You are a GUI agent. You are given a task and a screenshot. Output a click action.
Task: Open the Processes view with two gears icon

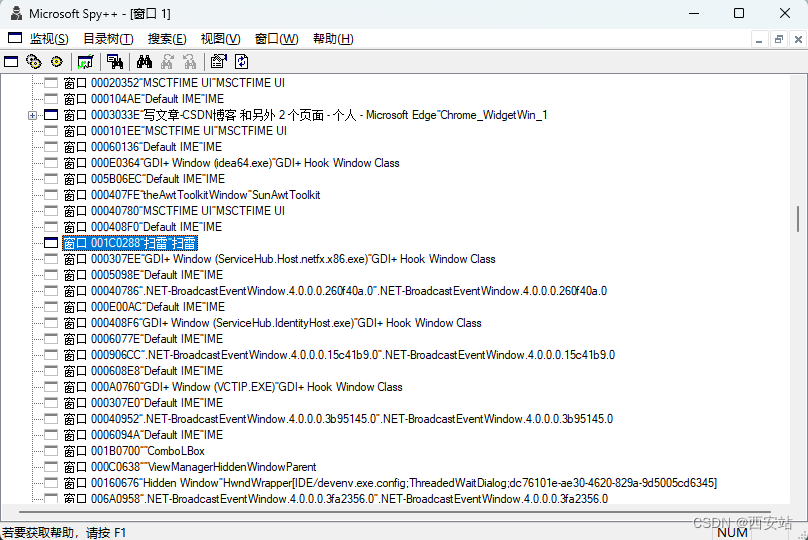tap(34, 62)
